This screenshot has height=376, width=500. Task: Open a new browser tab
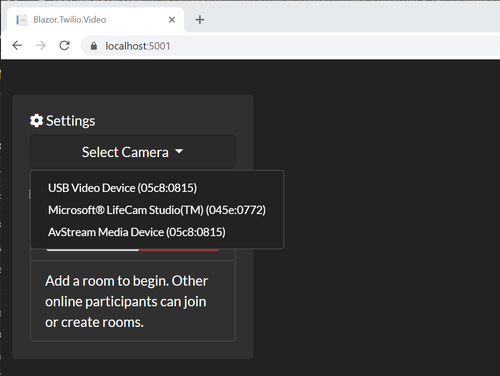tap(200, 20)
